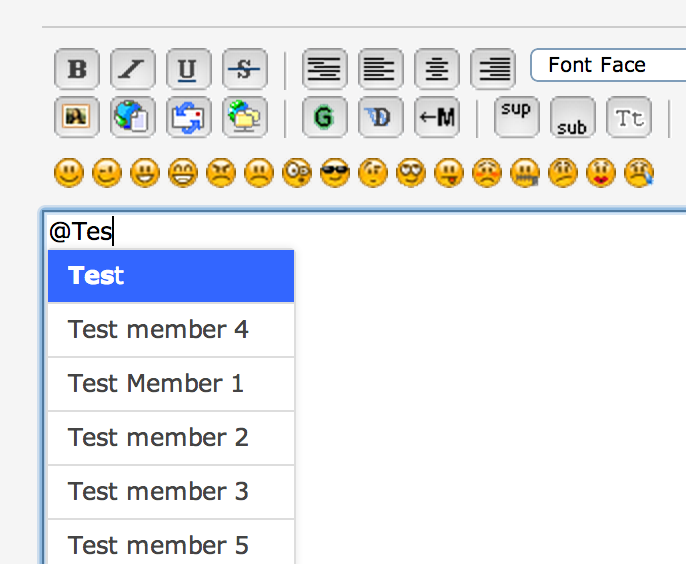Screen dimensions: 686x564
Task: Select highlighted 'Test' mention suggestion
Action: [x=171, y=276]
